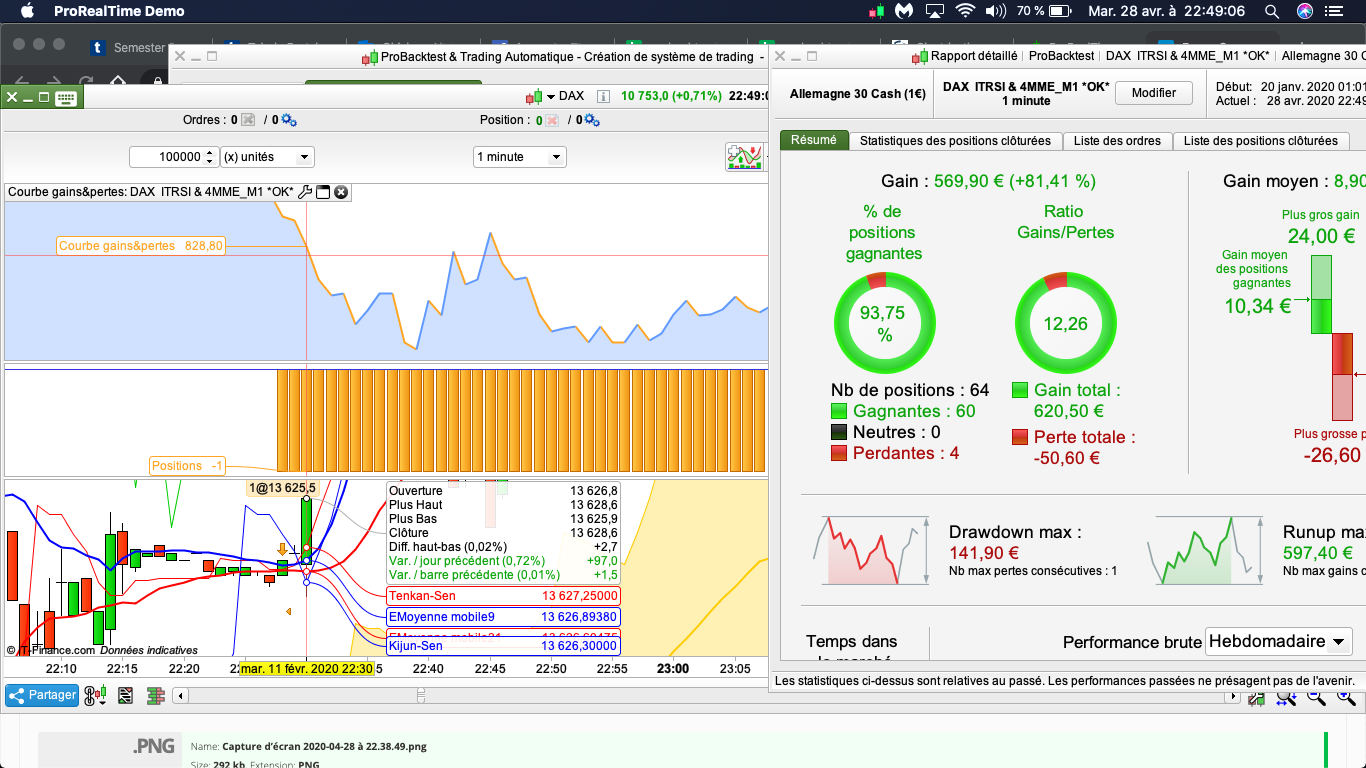Screen dimensions: 1366x768
Task: Cancel all pending orders icon
Action: click(248, 120)
